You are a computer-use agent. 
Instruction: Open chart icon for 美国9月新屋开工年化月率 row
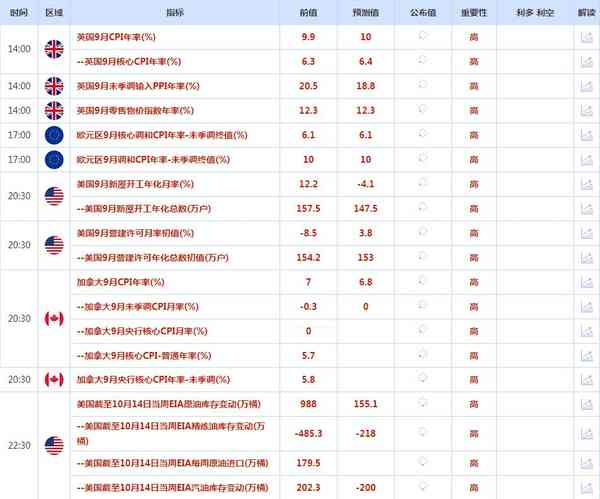pos(586,184)
